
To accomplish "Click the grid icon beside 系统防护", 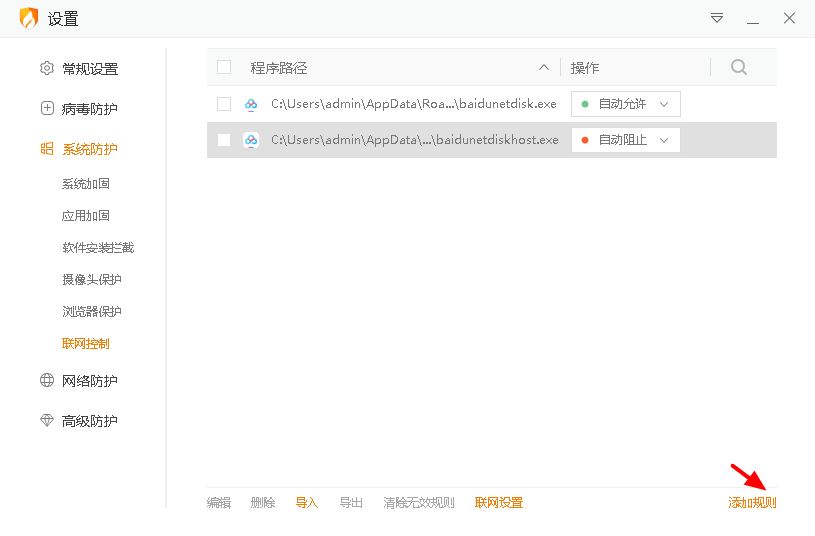I will tap(47, 149).
